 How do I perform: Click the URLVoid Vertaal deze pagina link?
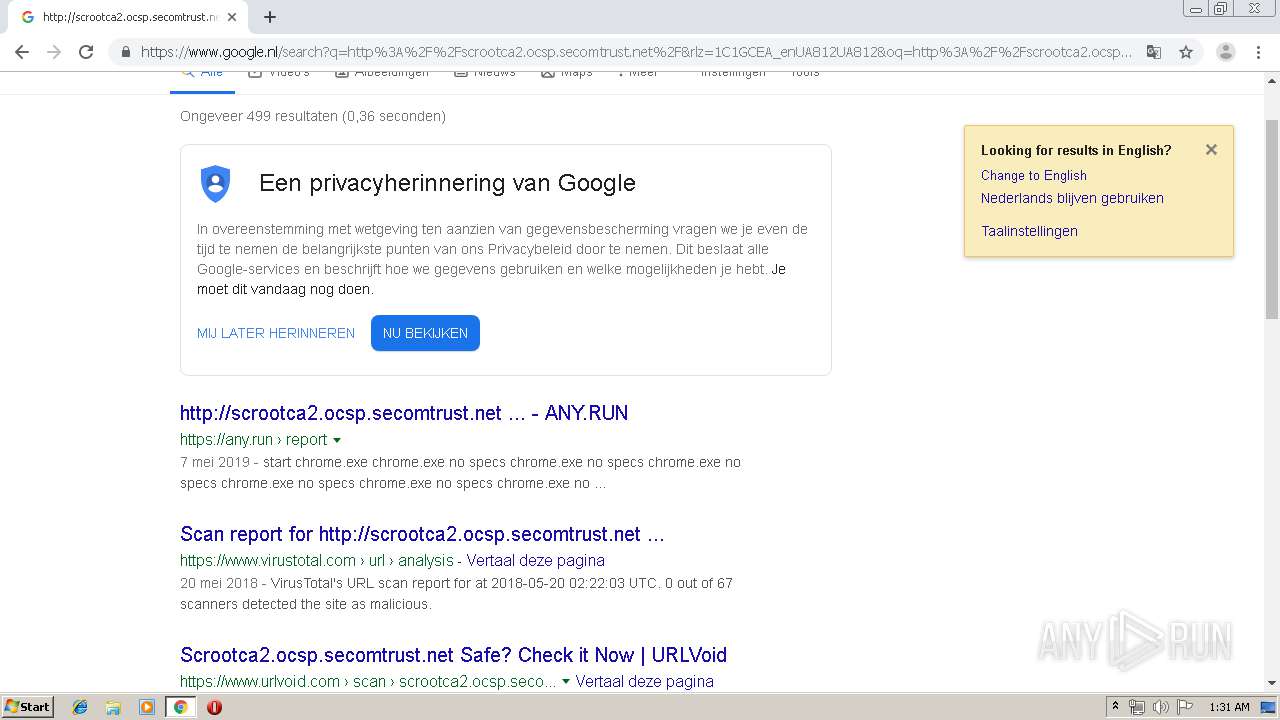pyautogui.click(x=645, y=681)
